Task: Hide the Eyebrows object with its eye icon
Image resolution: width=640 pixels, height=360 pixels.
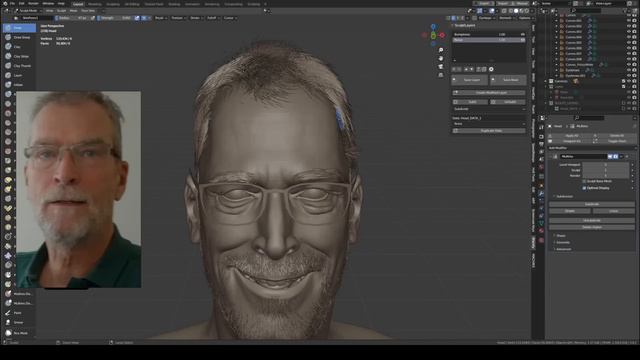Action: tap(629, 70)
